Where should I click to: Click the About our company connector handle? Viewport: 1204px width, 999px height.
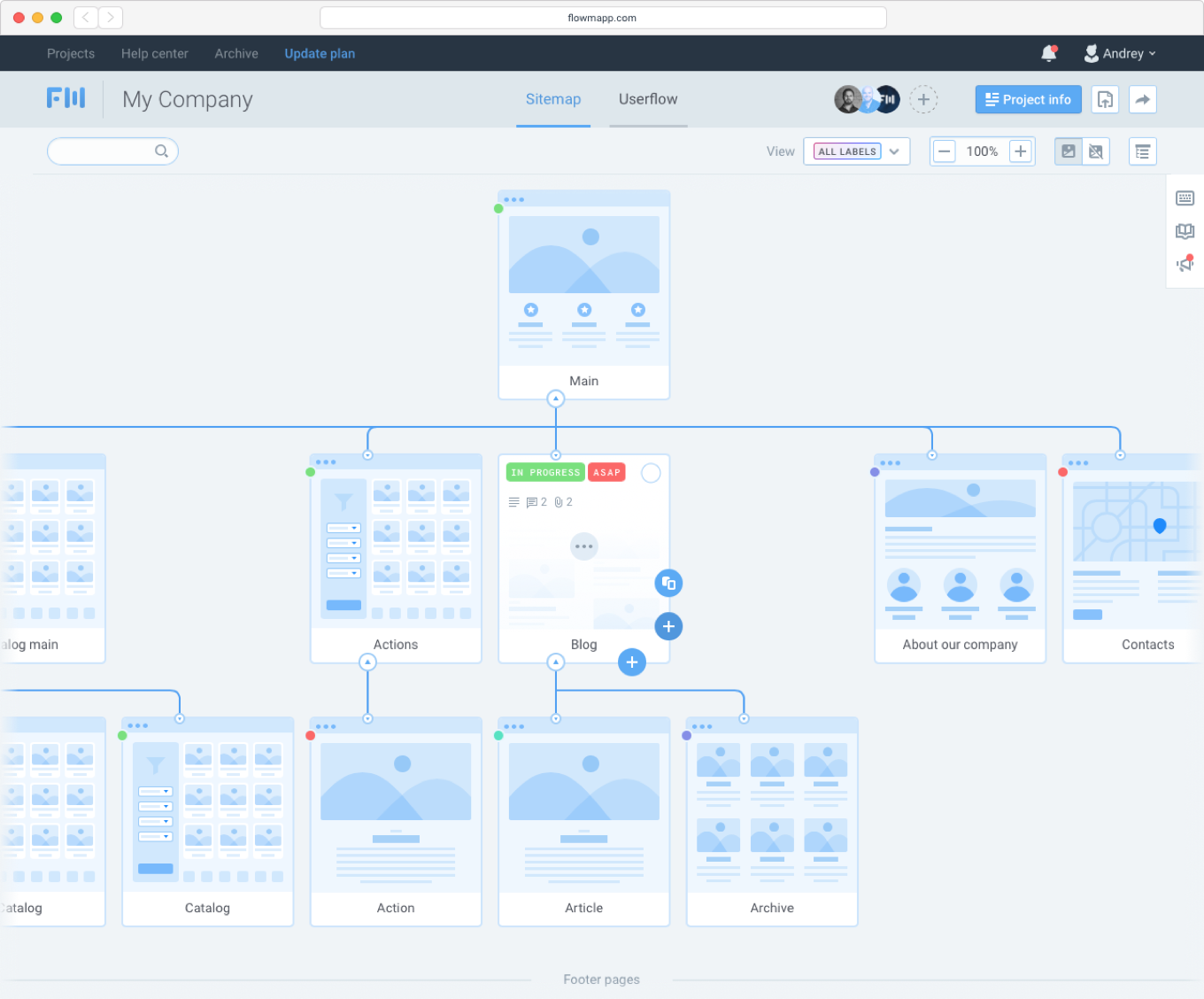(x=931, y=455)
